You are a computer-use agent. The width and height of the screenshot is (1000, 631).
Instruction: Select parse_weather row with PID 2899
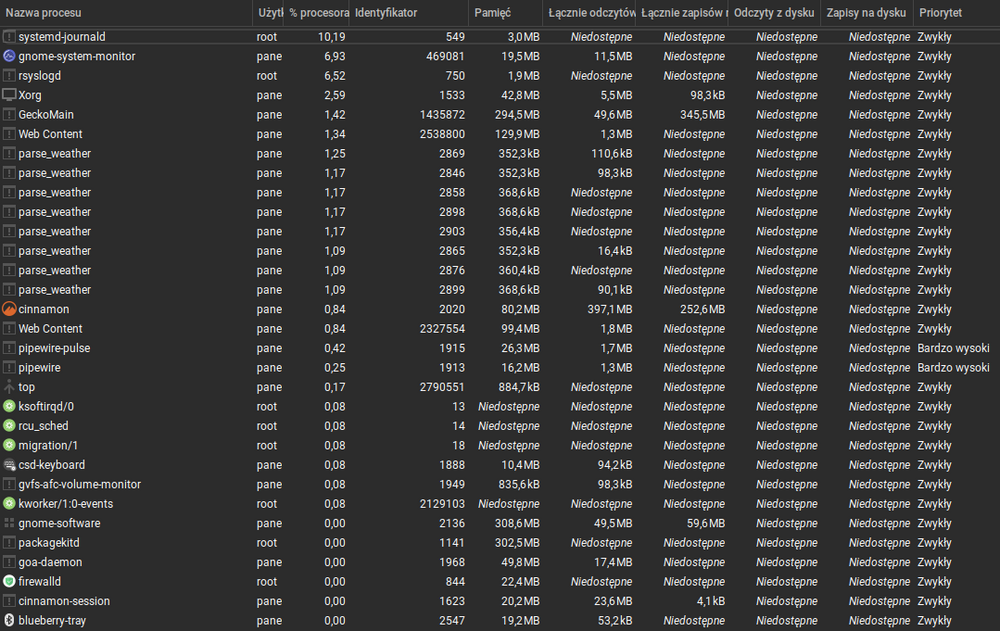(500, 290)
